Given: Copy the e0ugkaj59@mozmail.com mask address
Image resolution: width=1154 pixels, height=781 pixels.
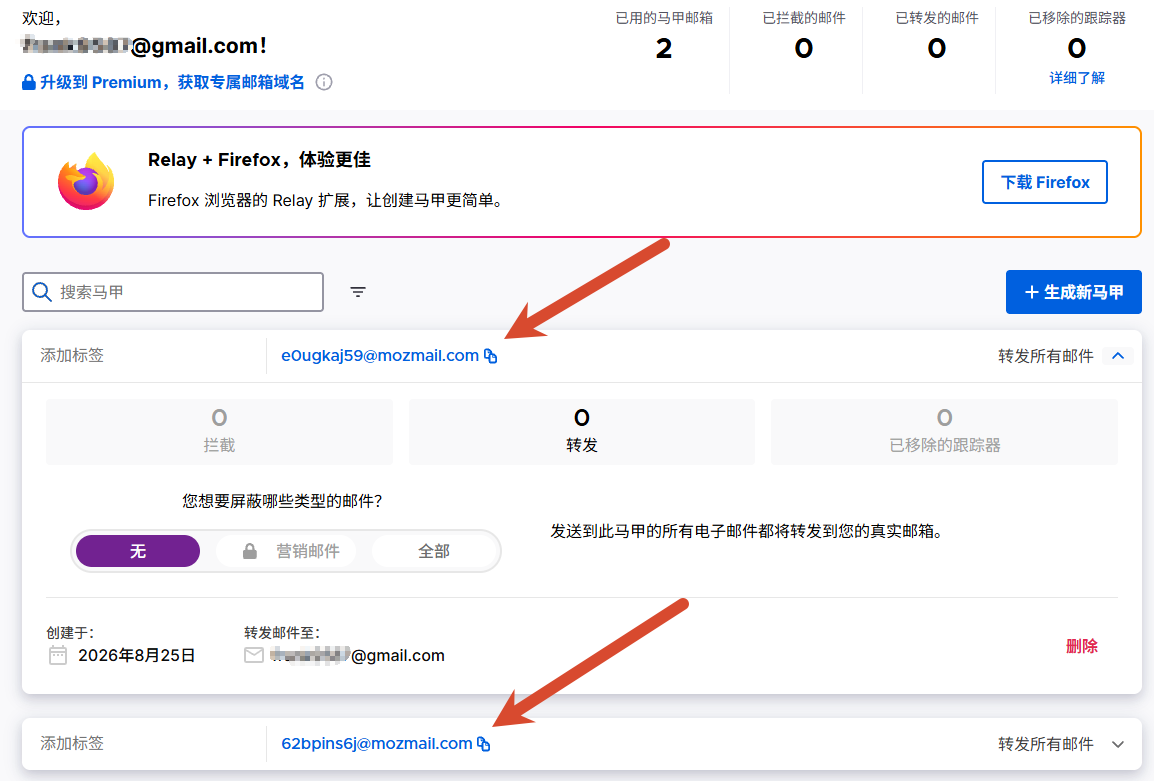Looking at the screenshot, I should (491, 356).
